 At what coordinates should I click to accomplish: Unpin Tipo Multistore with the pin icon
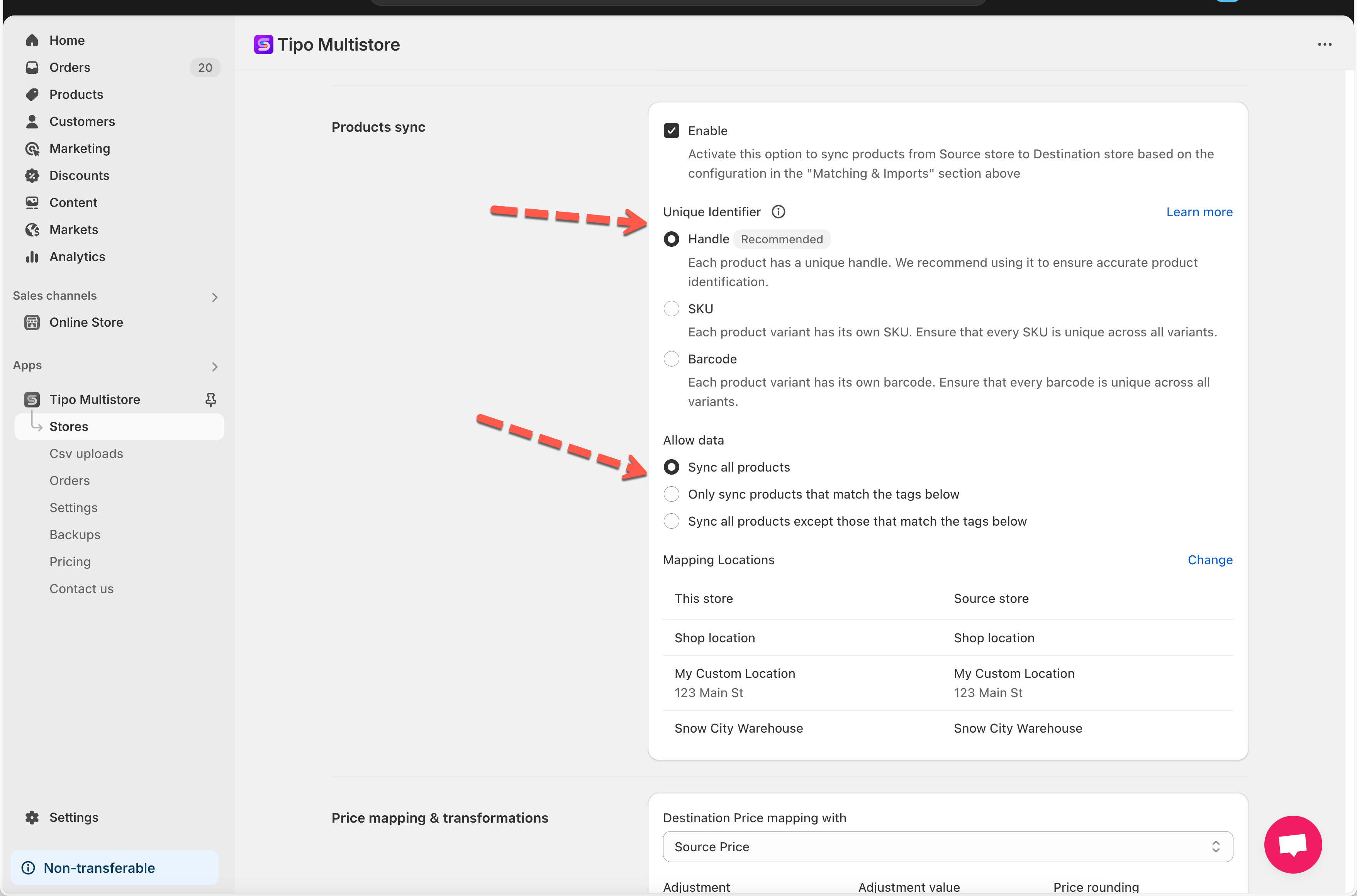pos(211,399)
